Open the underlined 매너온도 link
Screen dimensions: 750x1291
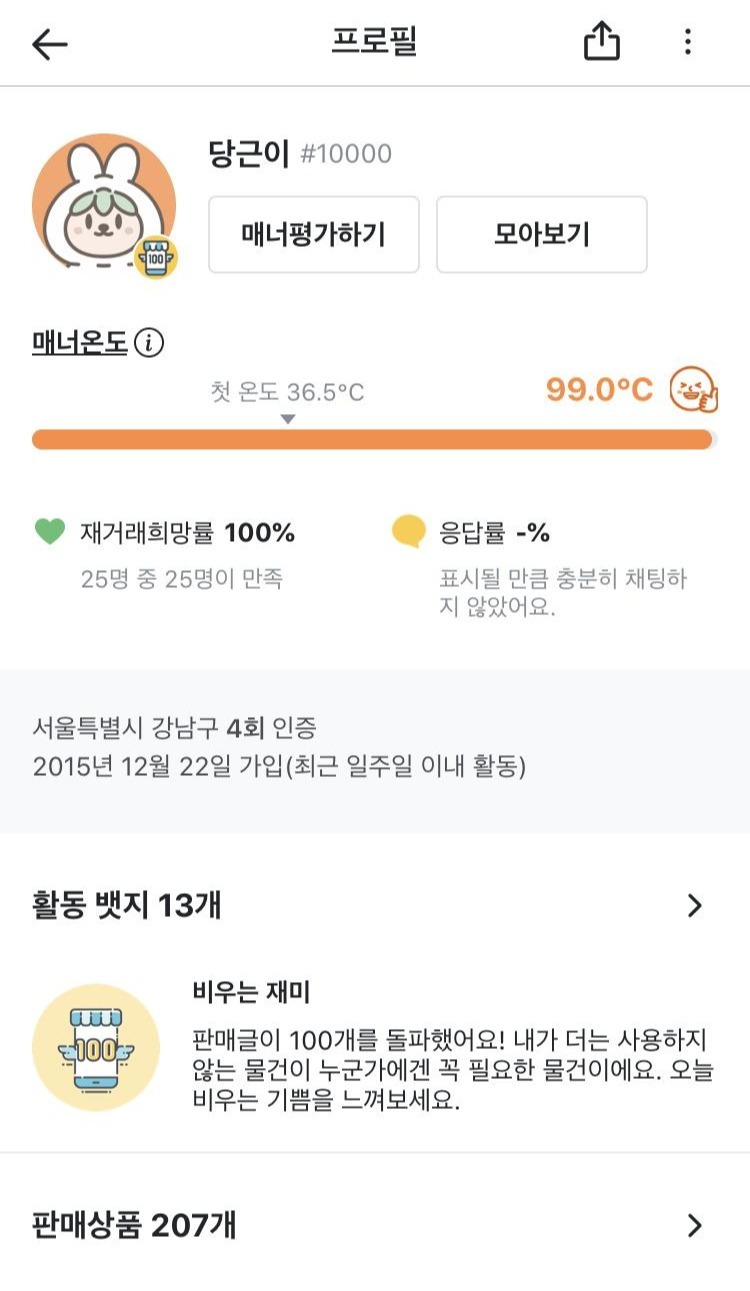click(x=80, y=343)
